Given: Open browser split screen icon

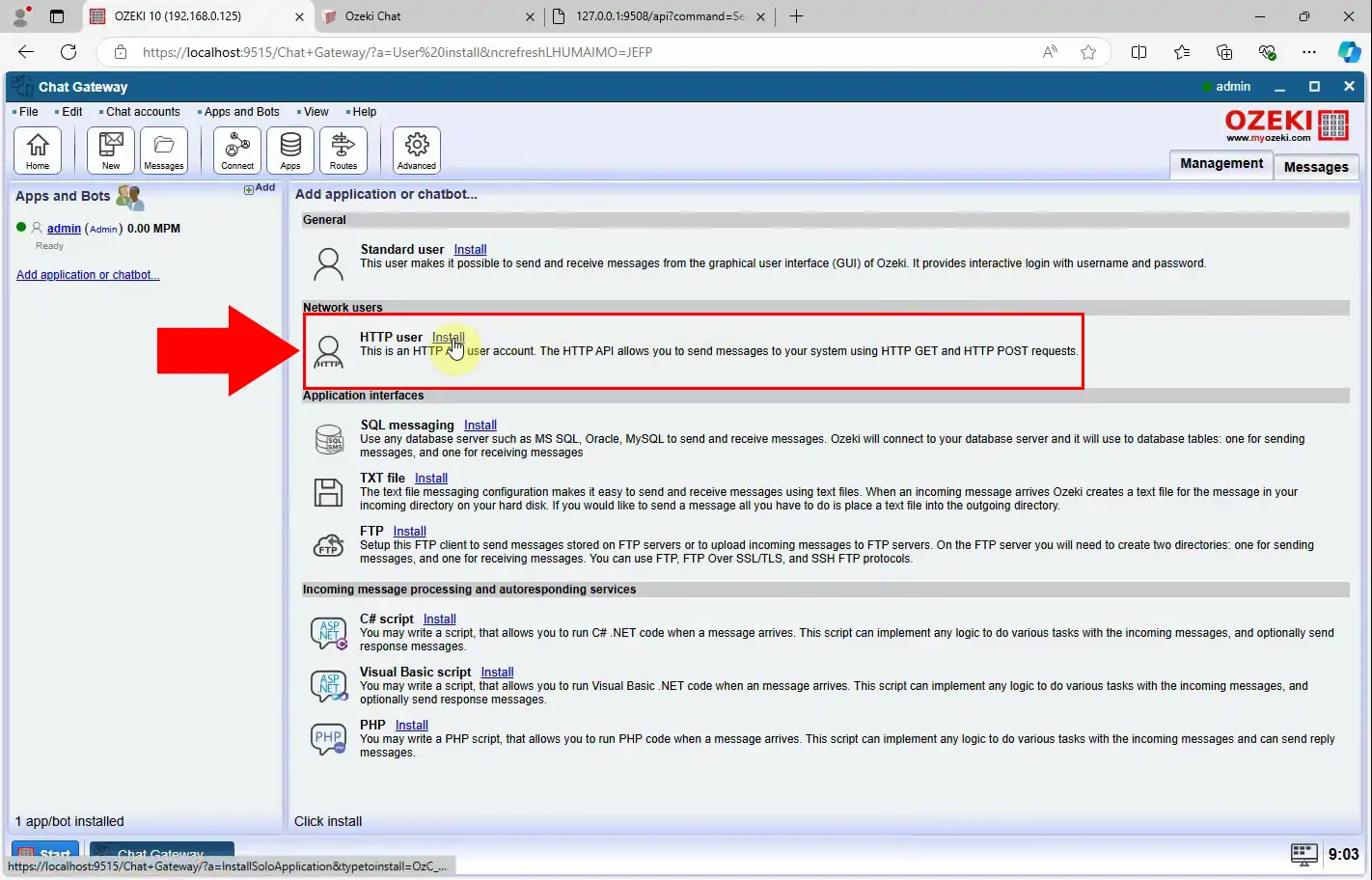Looking at the screenshot, I should (1139, 52).
